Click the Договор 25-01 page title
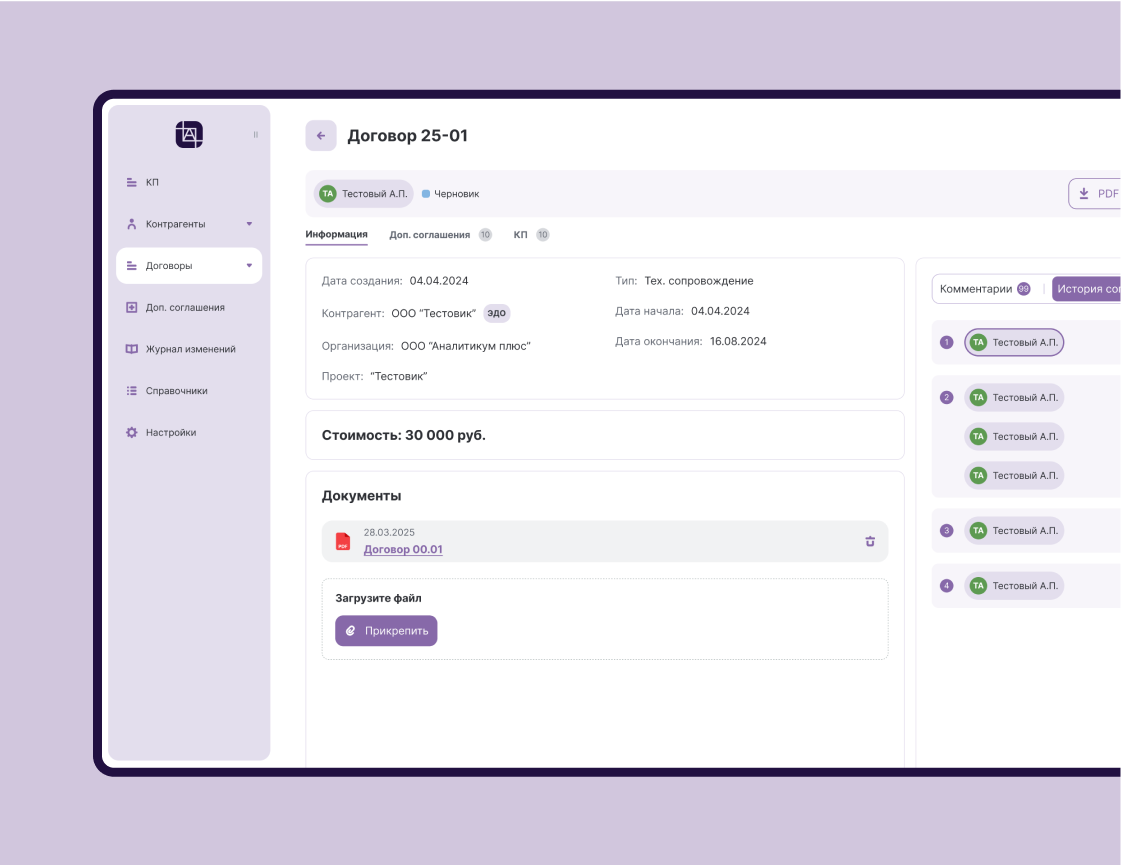 (408, 136)
